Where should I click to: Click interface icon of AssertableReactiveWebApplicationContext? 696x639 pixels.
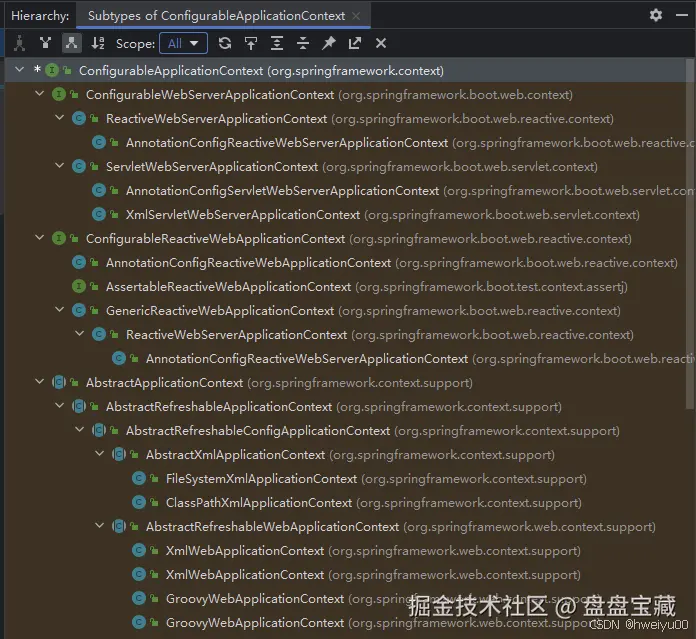point(79,286)
